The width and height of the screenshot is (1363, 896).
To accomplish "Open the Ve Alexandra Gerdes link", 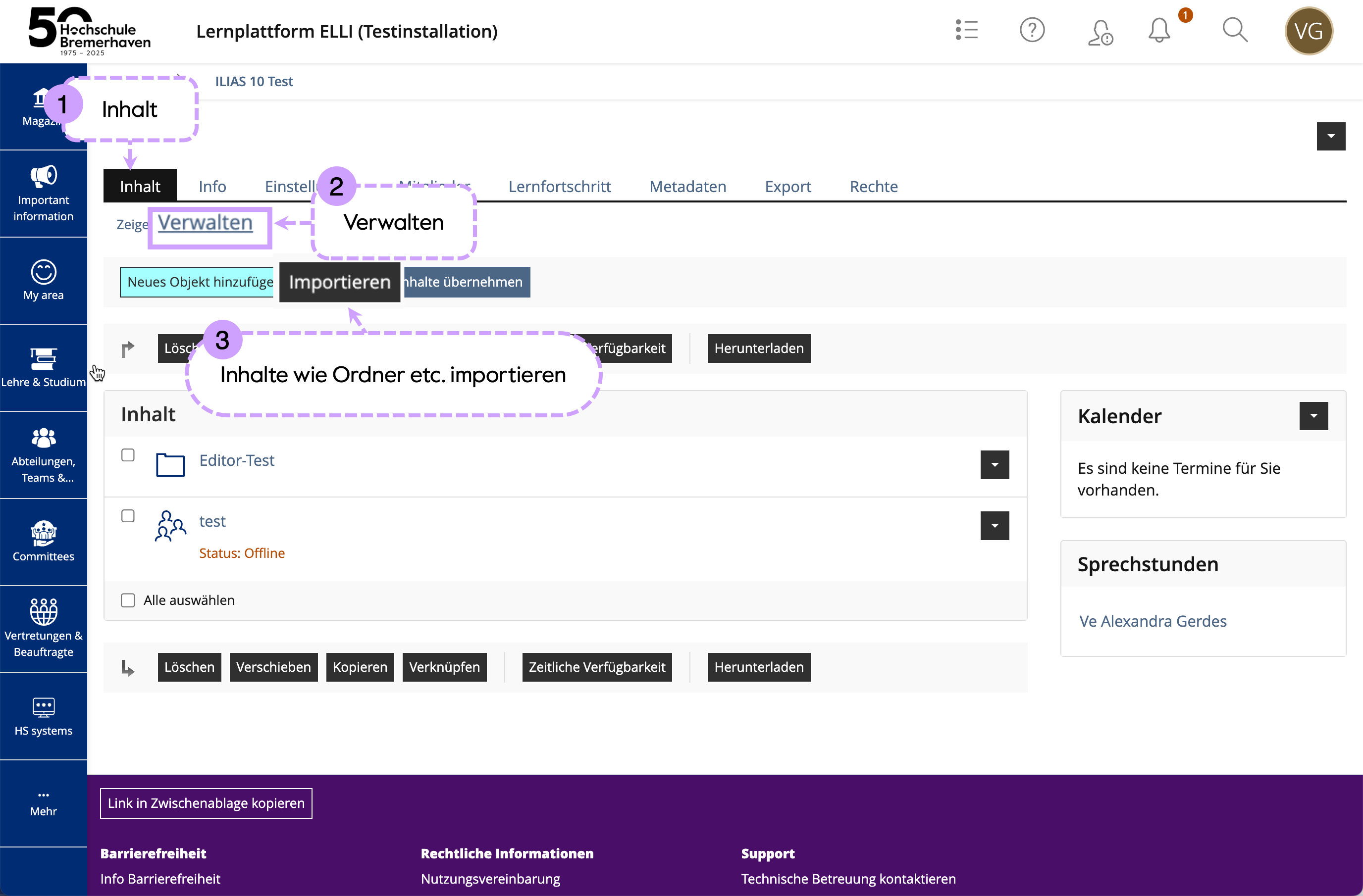I will point(1152,621).
